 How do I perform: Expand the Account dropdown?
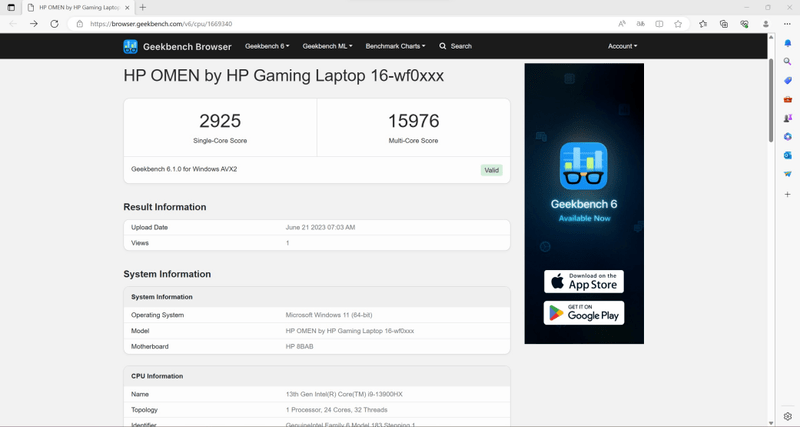point(622,46)
